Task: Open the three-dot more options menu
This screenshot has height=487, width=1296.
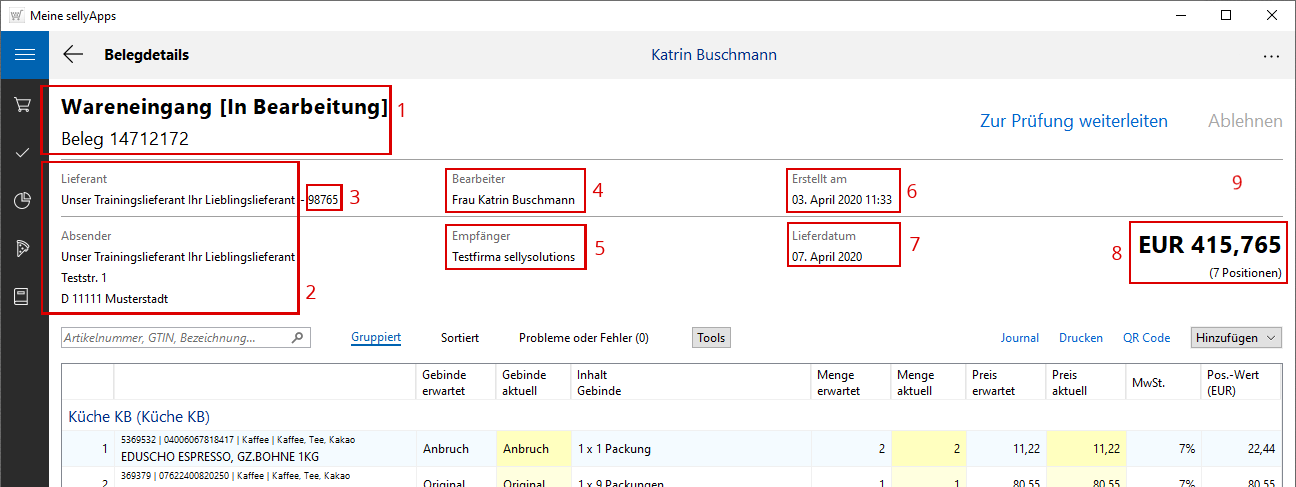Action: click(x=1271, y=56)
